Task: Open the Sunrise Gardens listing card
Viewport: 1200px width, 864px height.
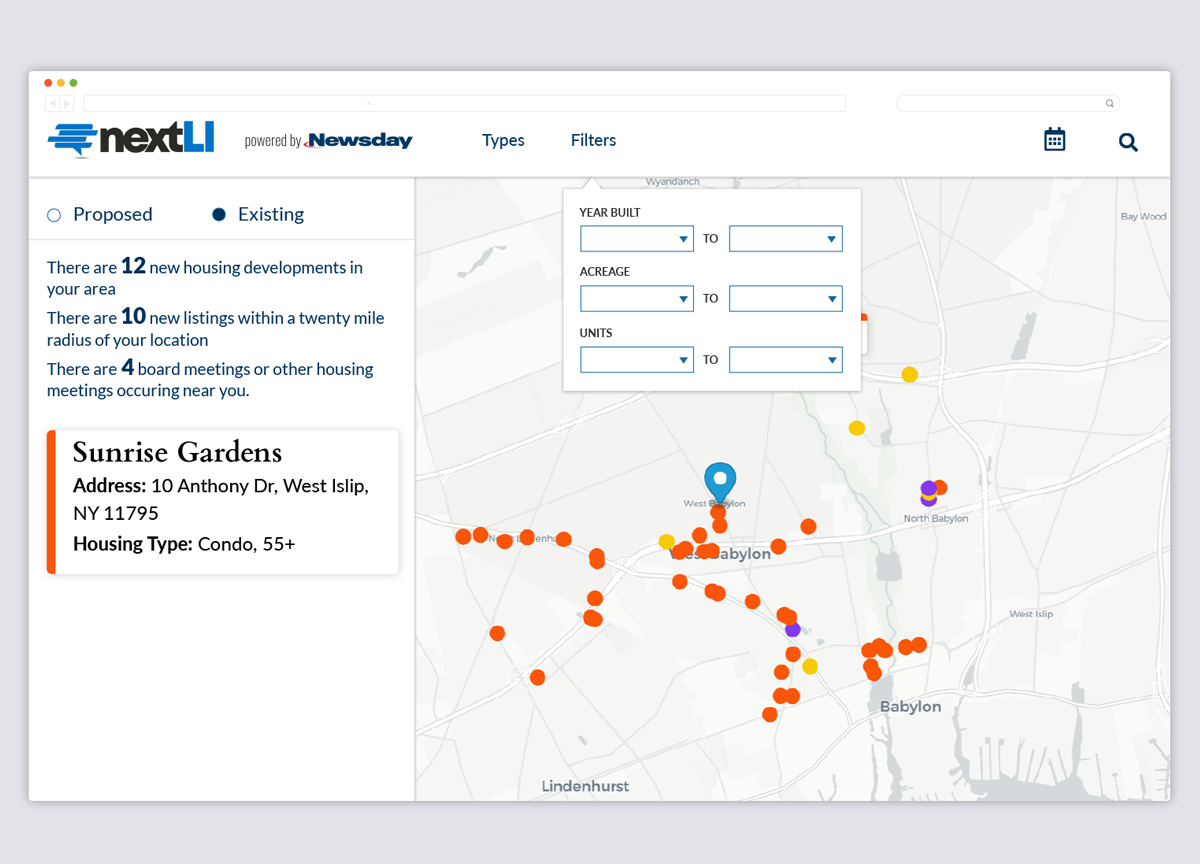Action: [223, 502]
